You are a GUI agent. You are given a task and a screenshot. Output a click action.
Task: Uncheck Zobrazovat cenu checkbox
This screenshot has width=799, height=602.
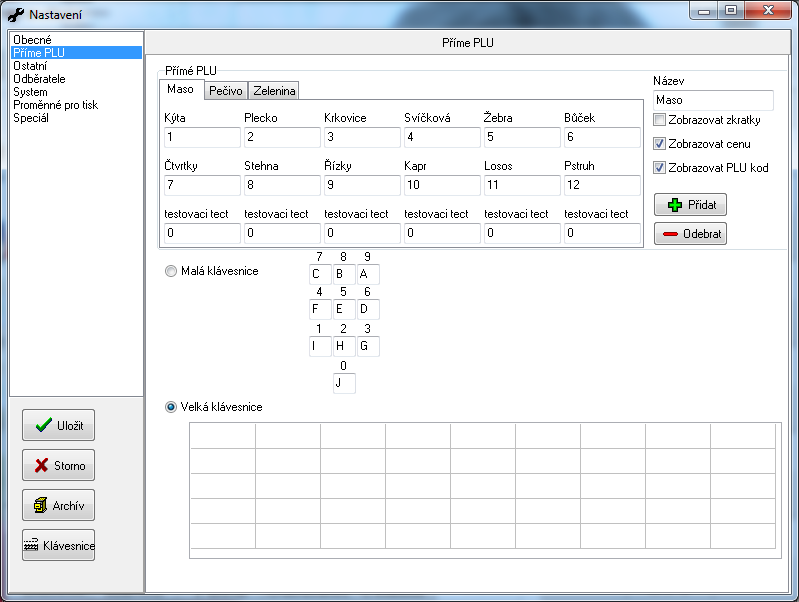(x=659, y=144)
